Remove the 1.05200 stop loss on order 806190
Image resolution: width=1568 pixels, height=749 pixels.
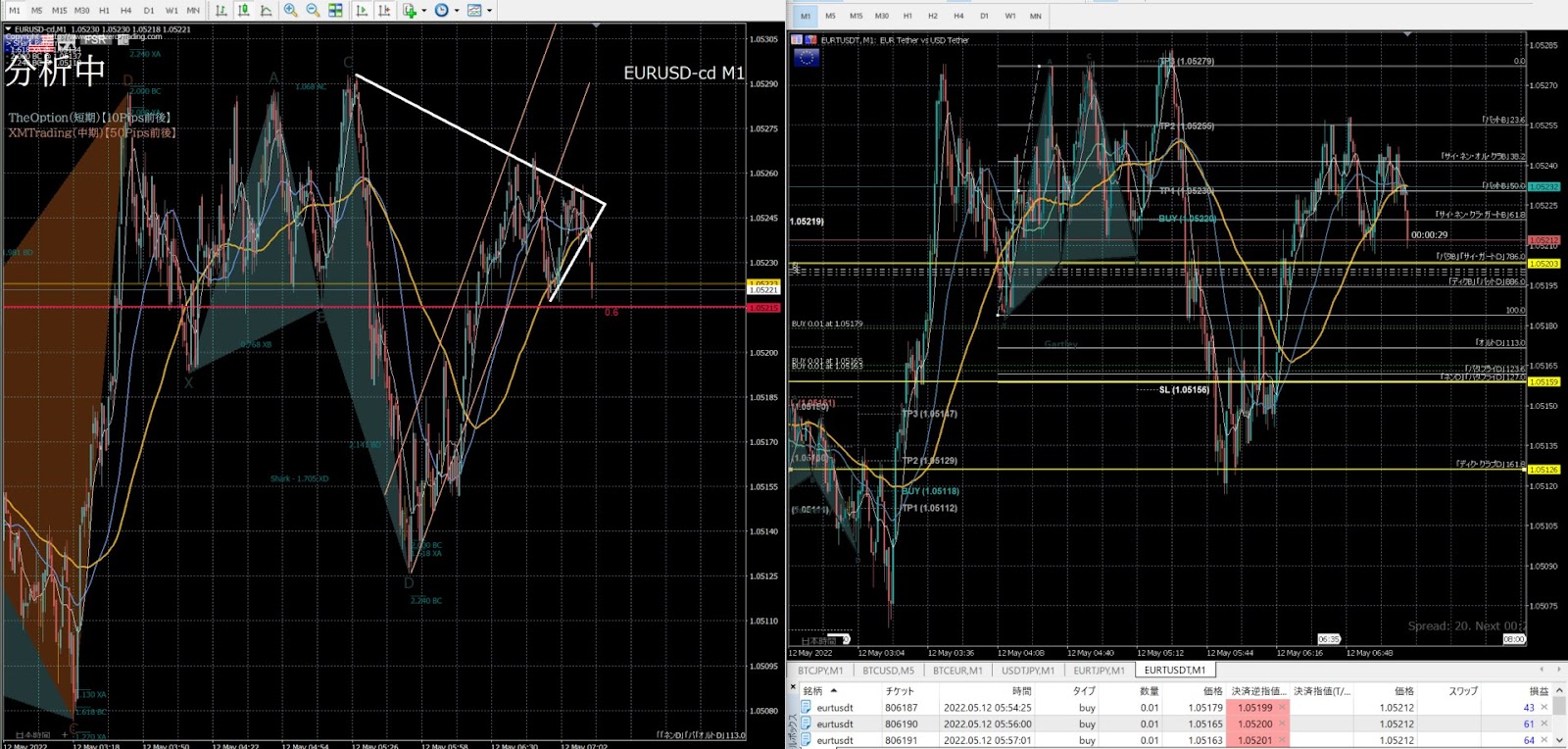(1282, 724)
